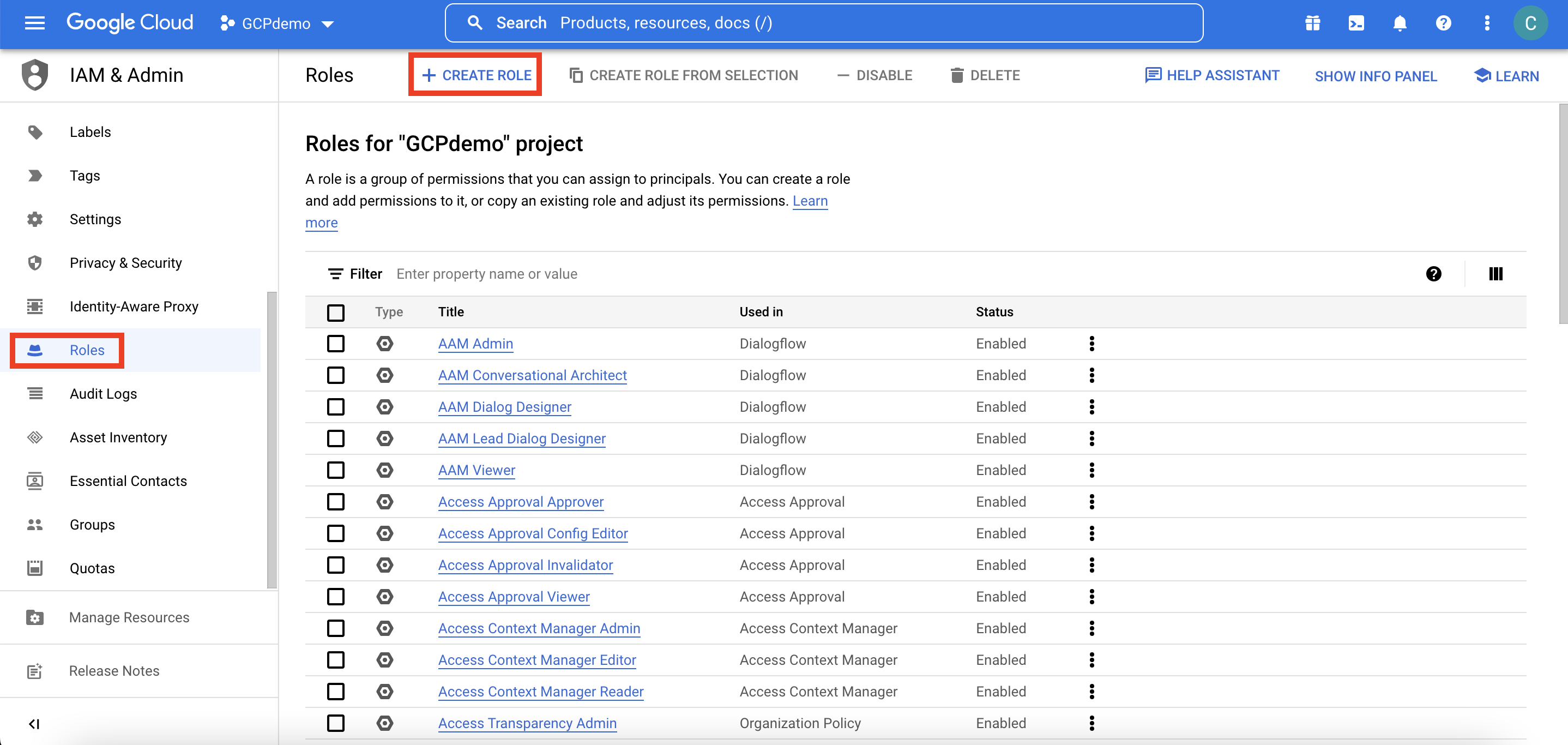Open the Learn more link
Screen dimensions: 1568x745
[810, 200]
